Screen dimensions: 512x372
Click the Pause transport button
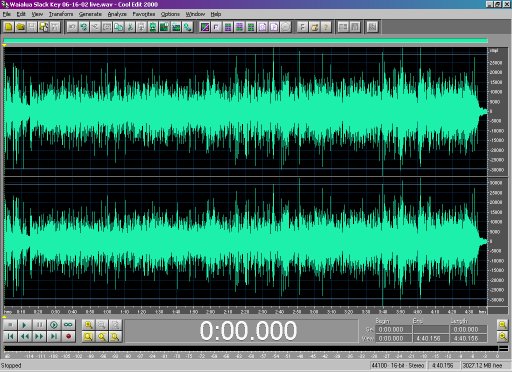click(x=39, y=324)
